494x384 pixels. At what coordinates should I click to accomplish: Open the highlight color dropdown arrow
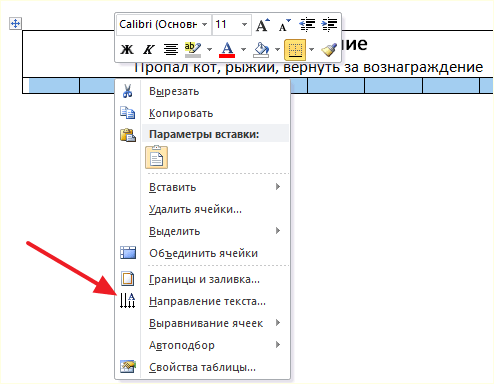pyautogui.click(x=209, y=49)
